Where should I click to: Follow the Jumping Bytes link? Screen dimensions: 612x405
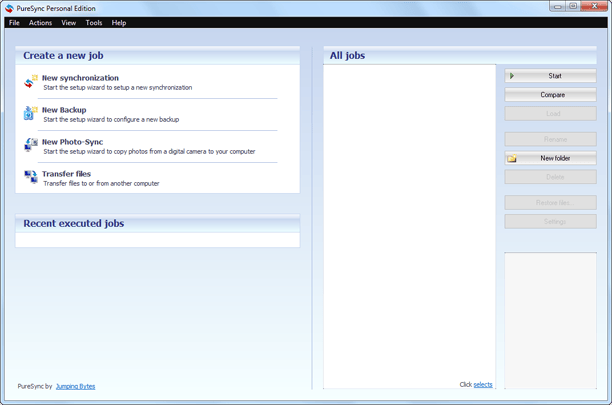75,386
